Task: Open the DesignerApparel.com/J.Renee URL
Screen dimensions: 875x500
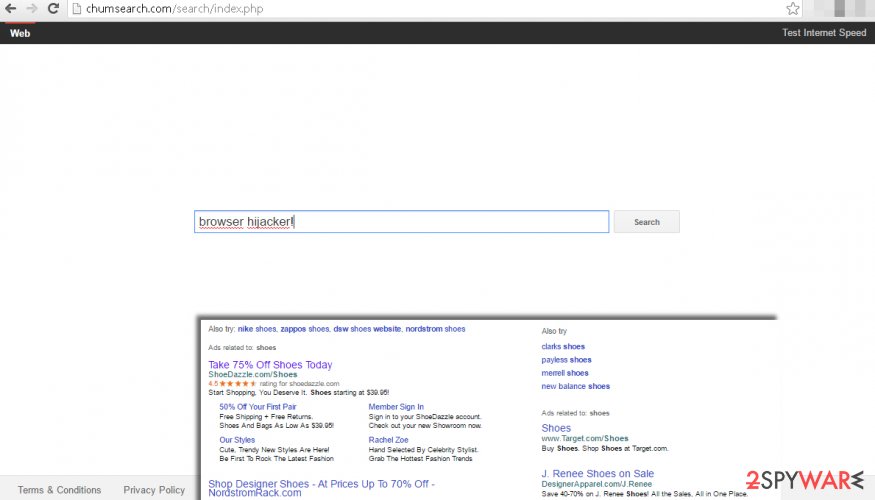Action: point(597,484)
